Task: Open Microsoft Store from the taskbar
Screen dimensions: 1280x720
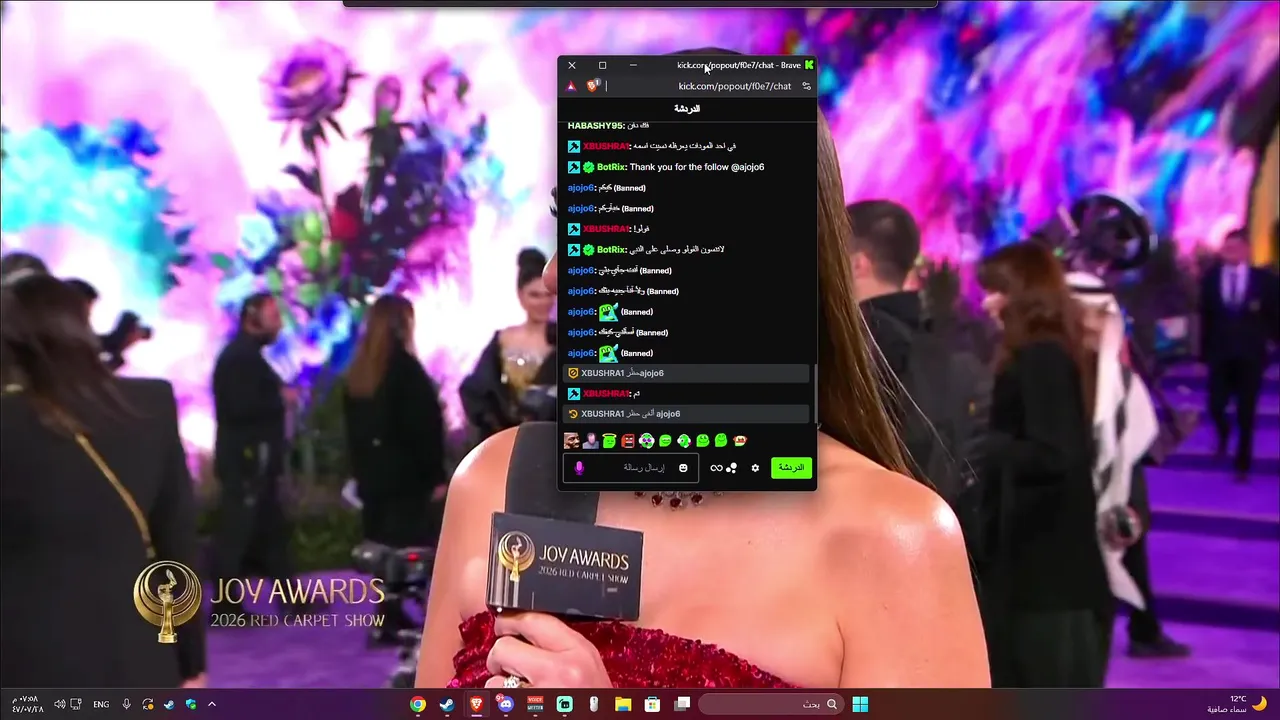Action: point(652,704)
